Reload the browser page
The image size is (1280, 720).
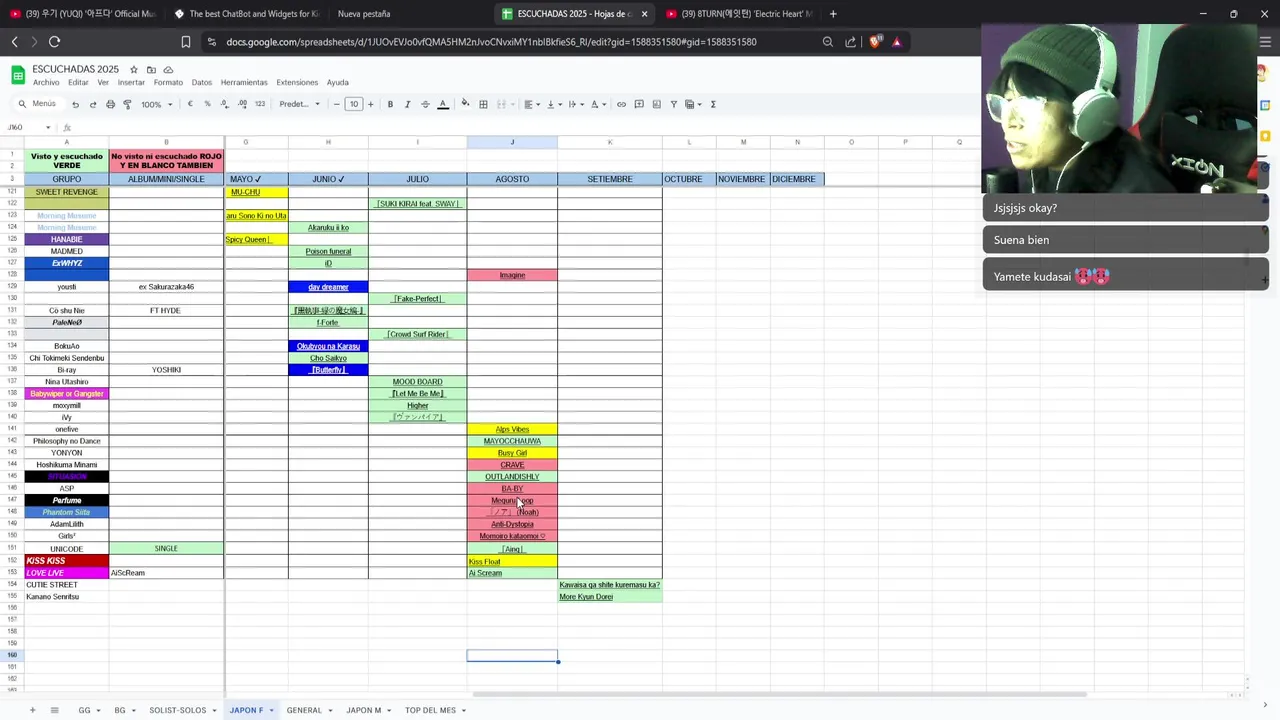54,42
